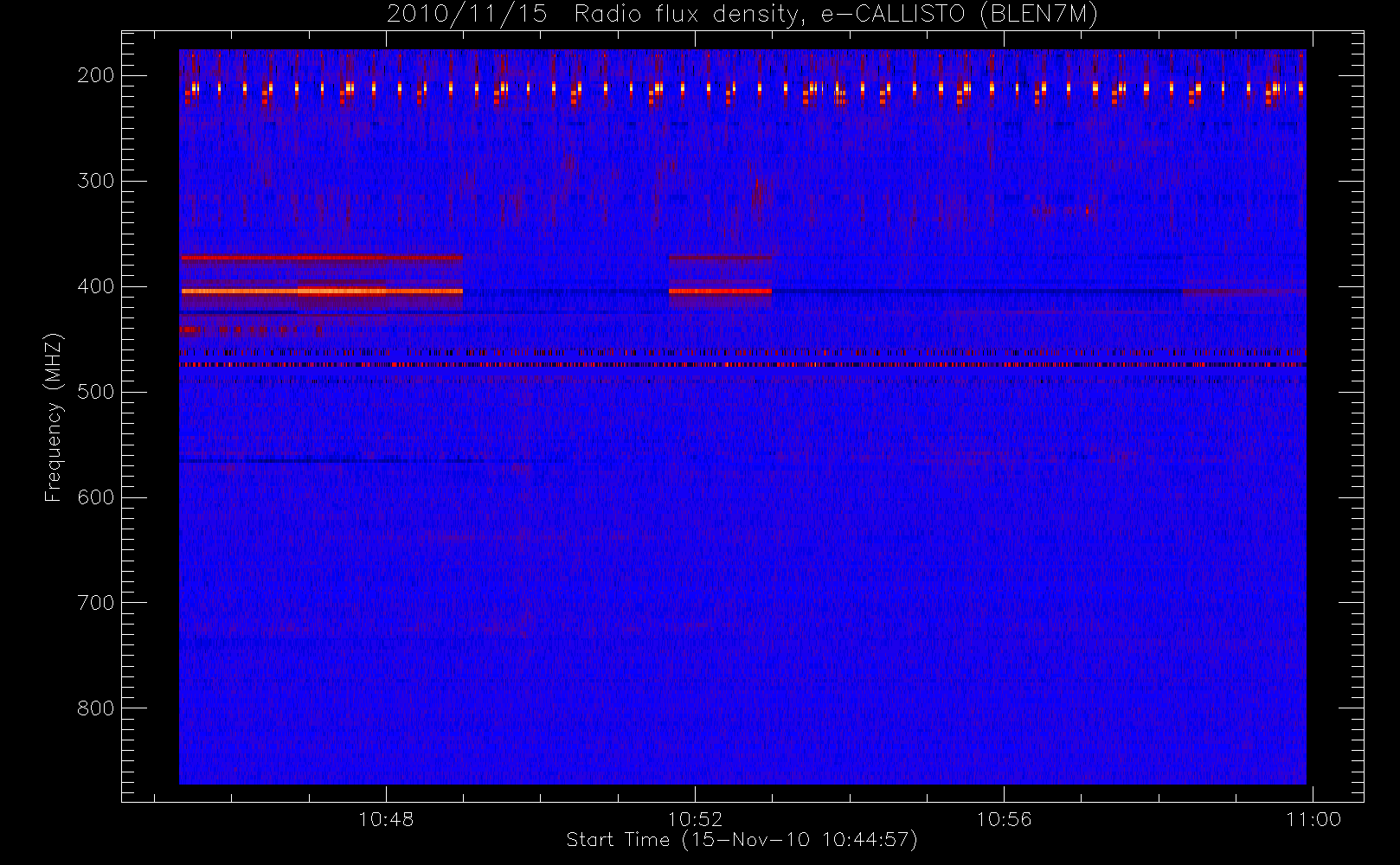Select the 200 frequency axis label

coord(96,75)
